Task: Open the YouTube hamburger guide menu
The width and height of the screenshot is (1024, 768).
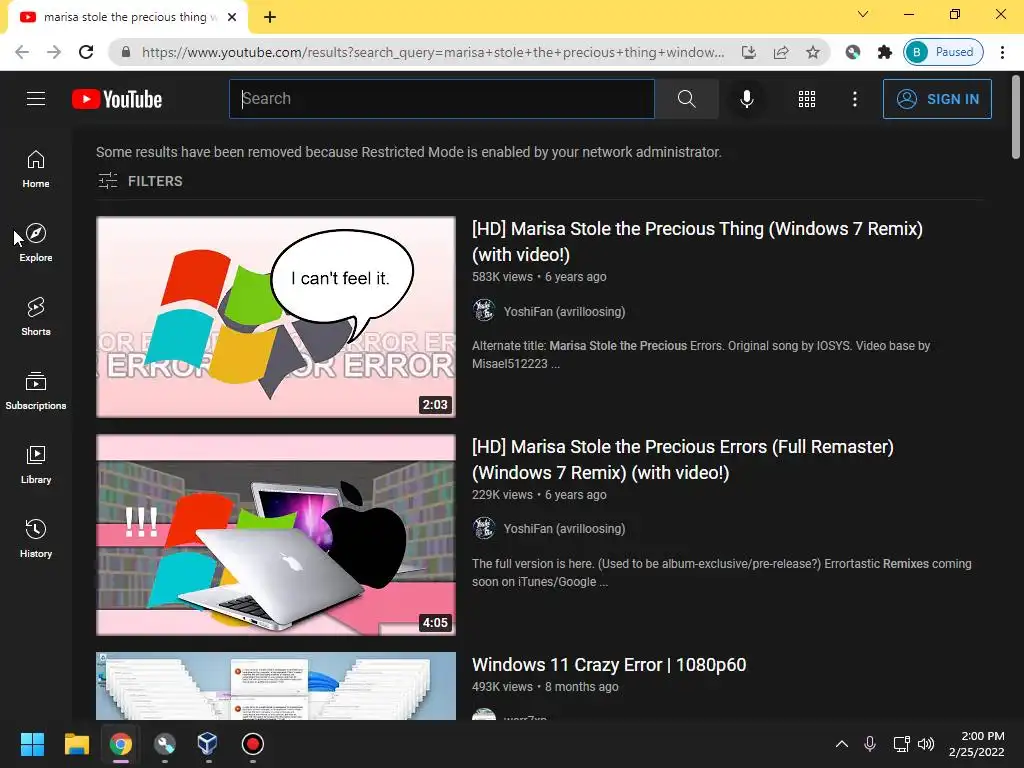Action: coord(36,99)
